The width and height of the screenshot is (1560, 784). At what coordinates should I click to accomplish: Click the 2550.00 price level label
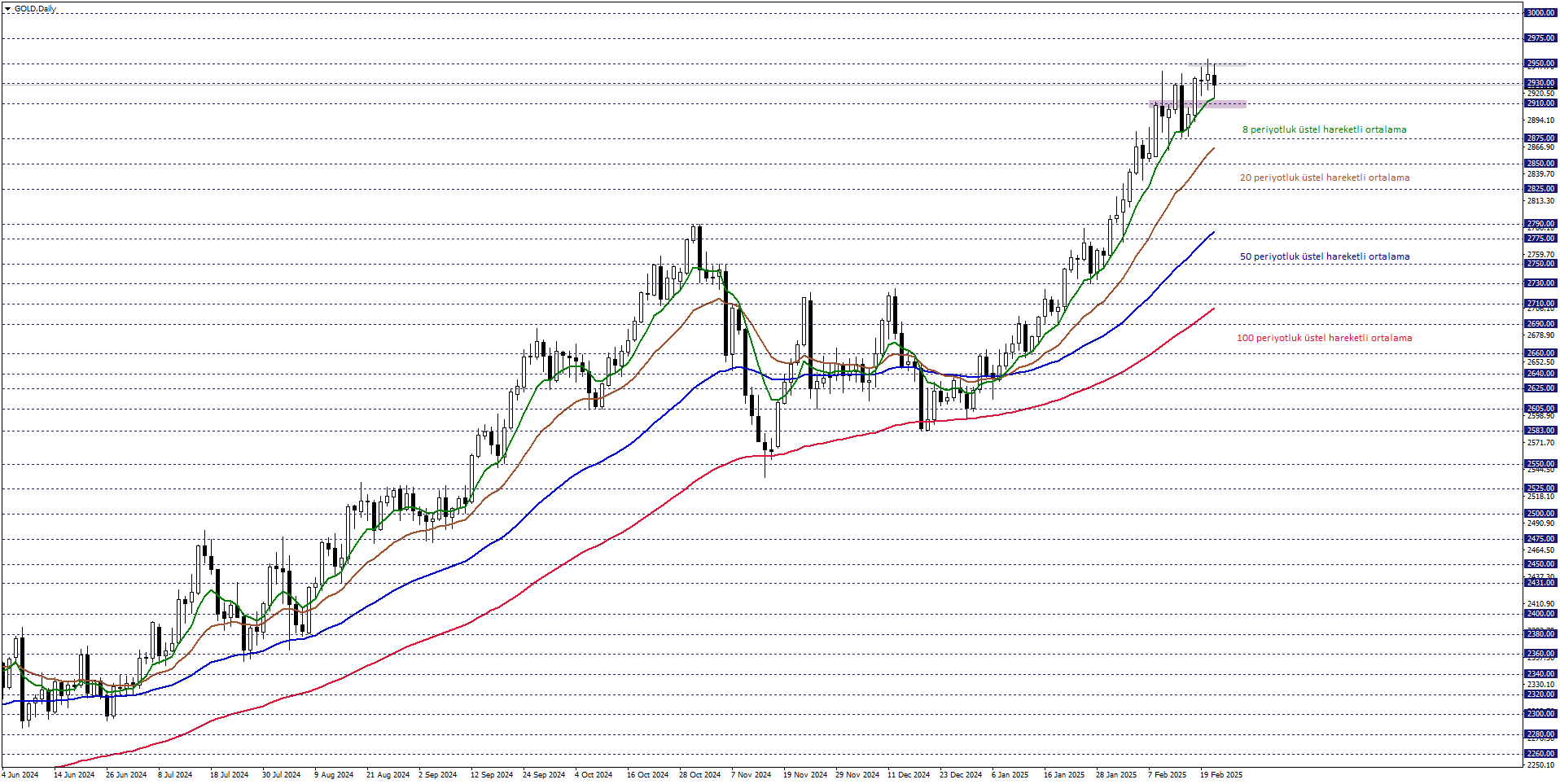coord(1540,464)
